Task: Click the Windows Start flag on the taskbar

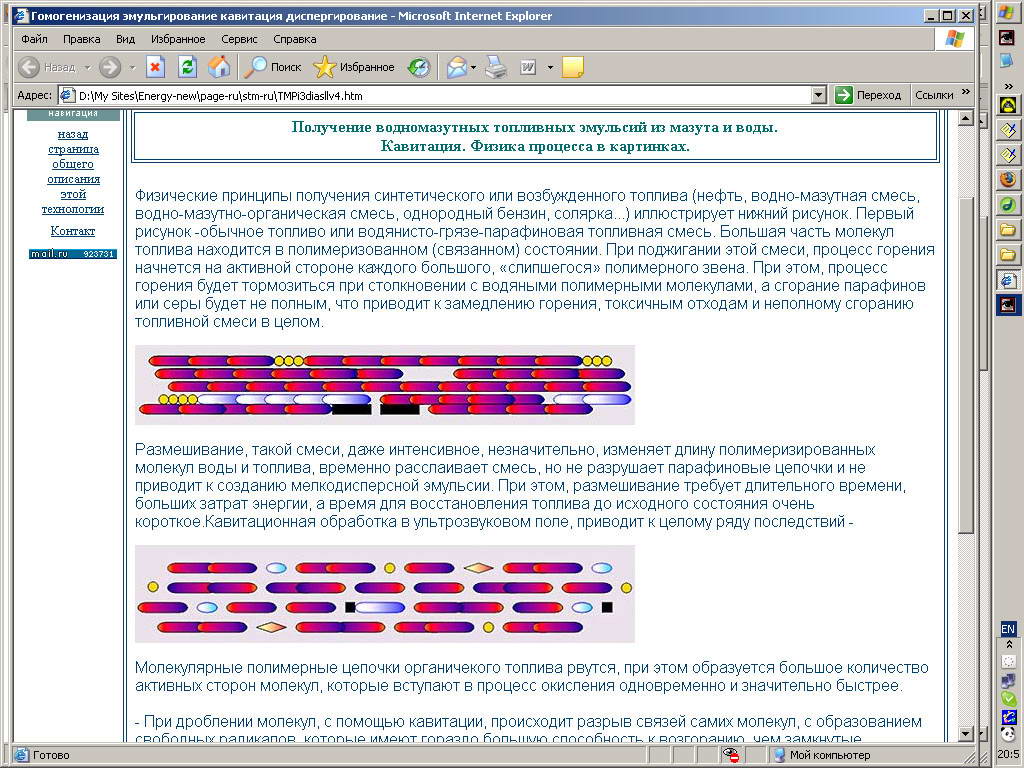Action: [x=1006, y=12]
